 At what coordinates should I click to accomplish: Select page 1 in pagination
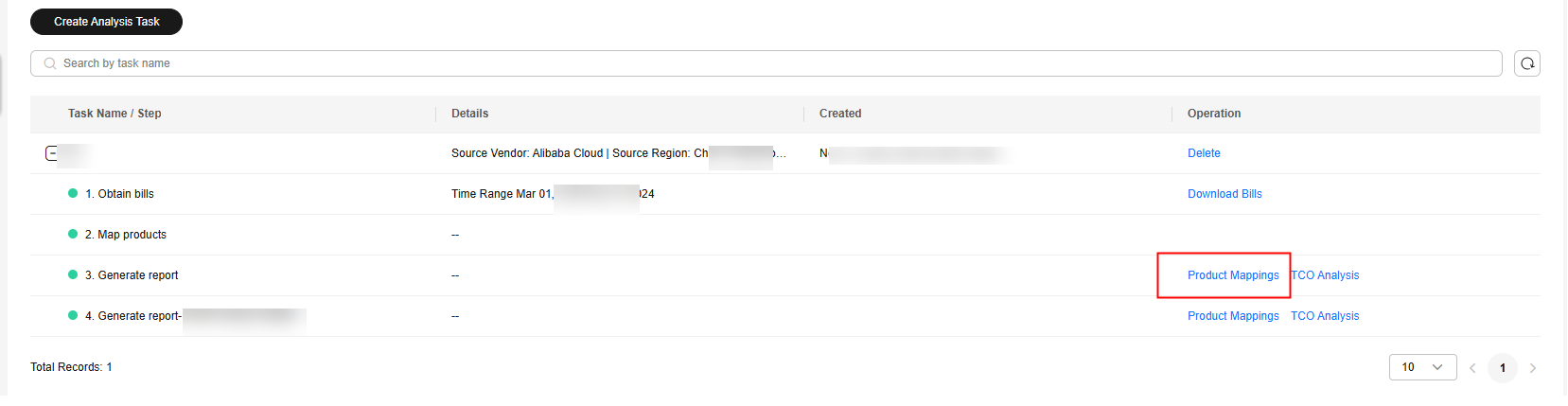[x=1503, y=368]
